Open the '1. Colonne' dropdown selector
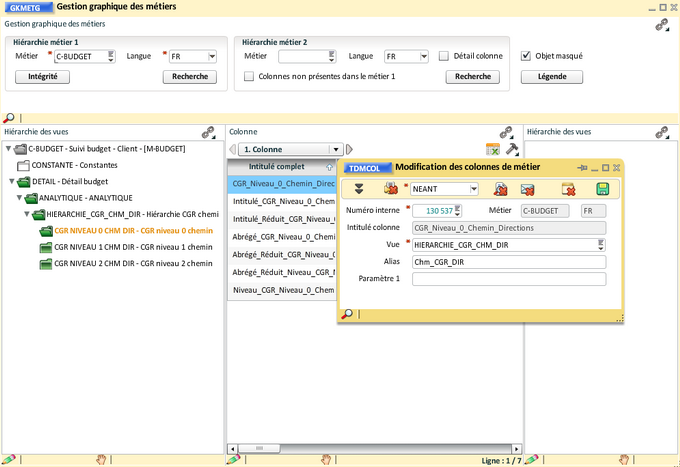The height and width of the screenshot is (467, 680). click(336, 149)
